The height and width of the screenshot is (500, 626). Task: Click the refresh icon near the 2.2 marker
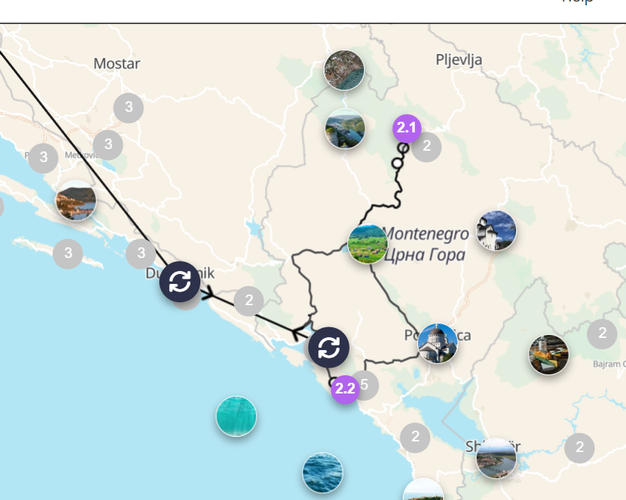coord(328,347)
